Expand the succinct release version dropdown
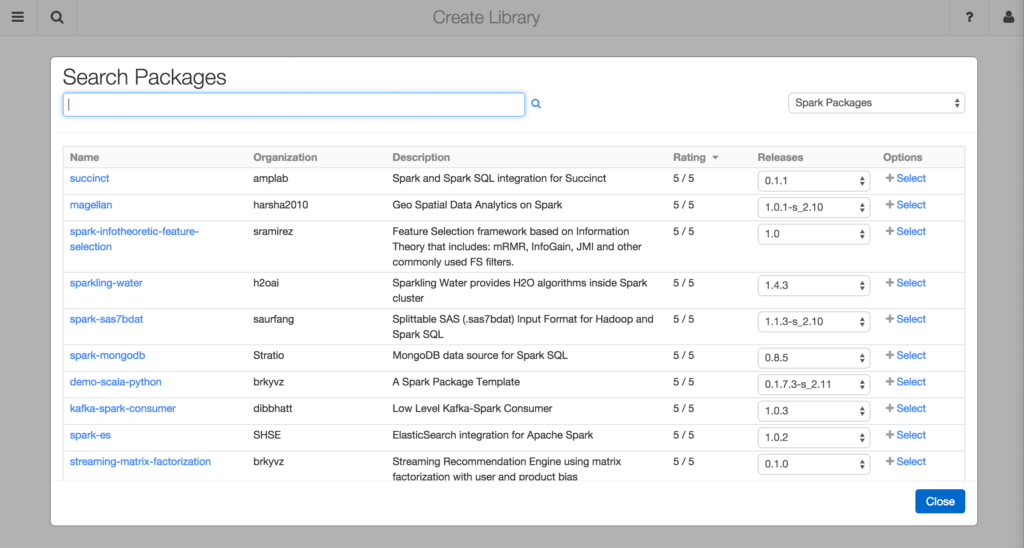Screen dimensions: 1024x548 pyautogui.click(x=813, y=181)
